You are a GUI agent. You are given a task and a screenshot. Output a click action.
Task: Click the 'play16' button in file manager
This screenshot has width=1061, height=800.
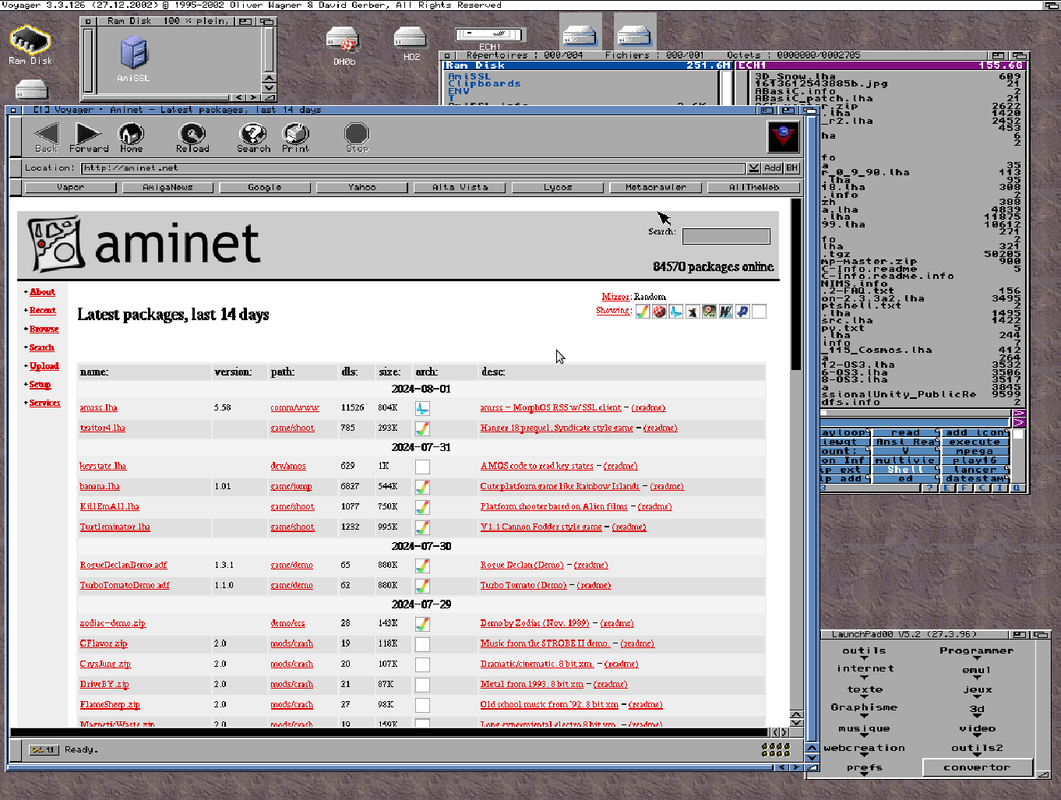click(x=974, y=460)
